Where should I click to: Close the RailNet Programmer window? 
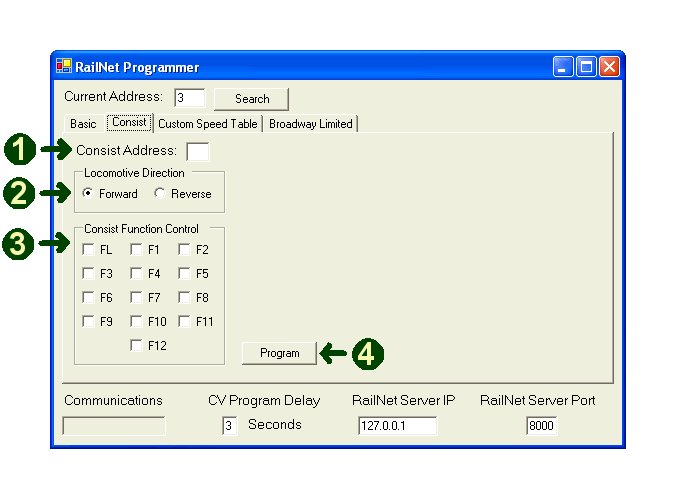609,67
